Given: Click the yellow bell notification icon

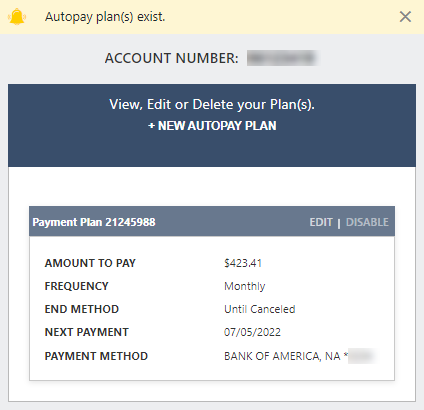Looking at the screenshot, I should click(x=17, y=17).
